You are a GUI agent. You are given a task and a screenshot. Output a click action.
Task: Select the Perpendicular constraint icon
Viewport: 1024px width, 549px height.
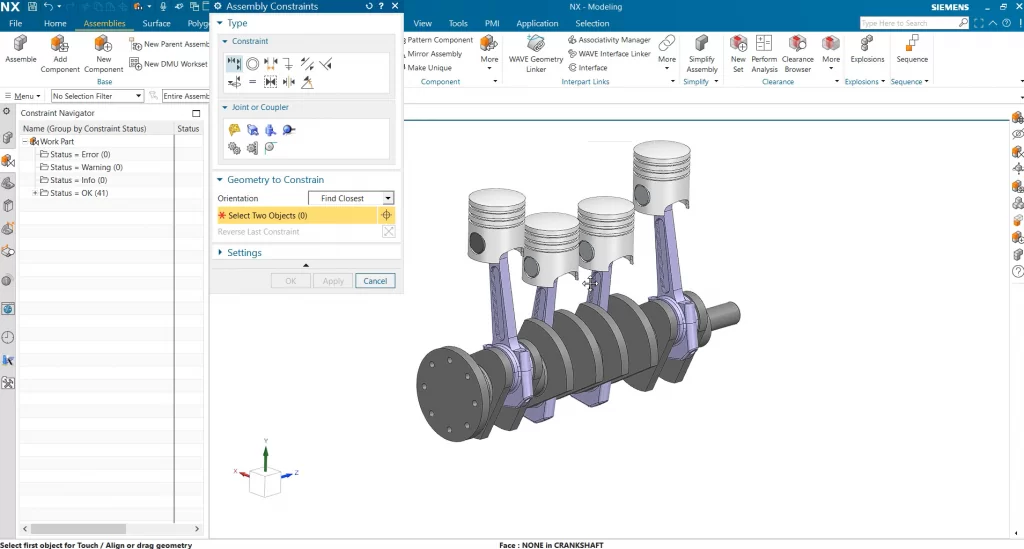[325, 63]
